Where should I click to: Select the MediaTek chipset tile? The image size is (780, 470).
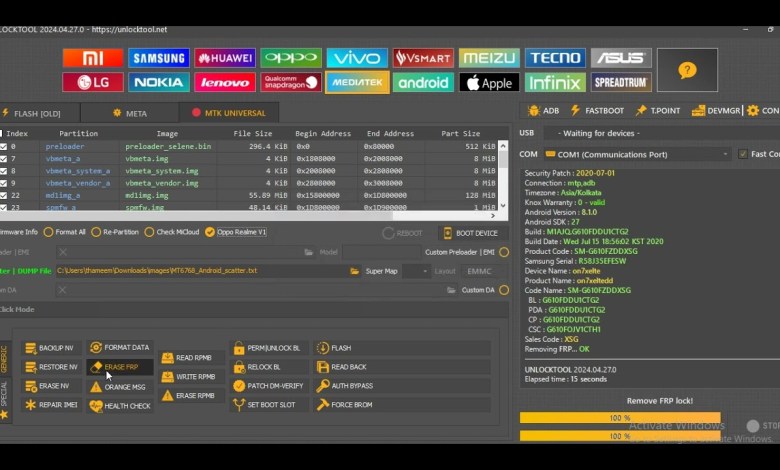point(357,82)
